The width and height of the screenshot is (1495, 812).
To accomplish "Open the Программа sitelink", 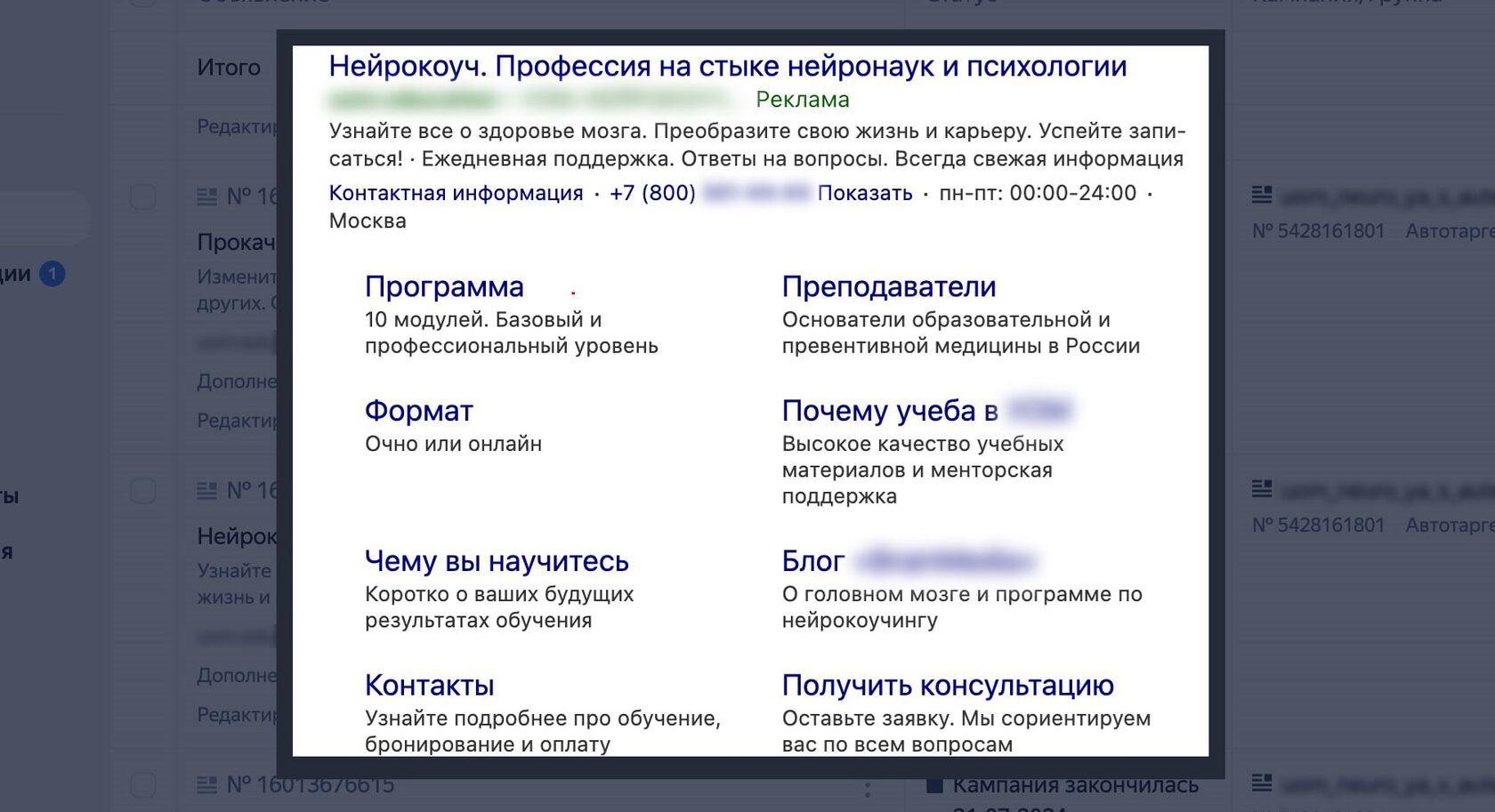I will coord(444,286).
